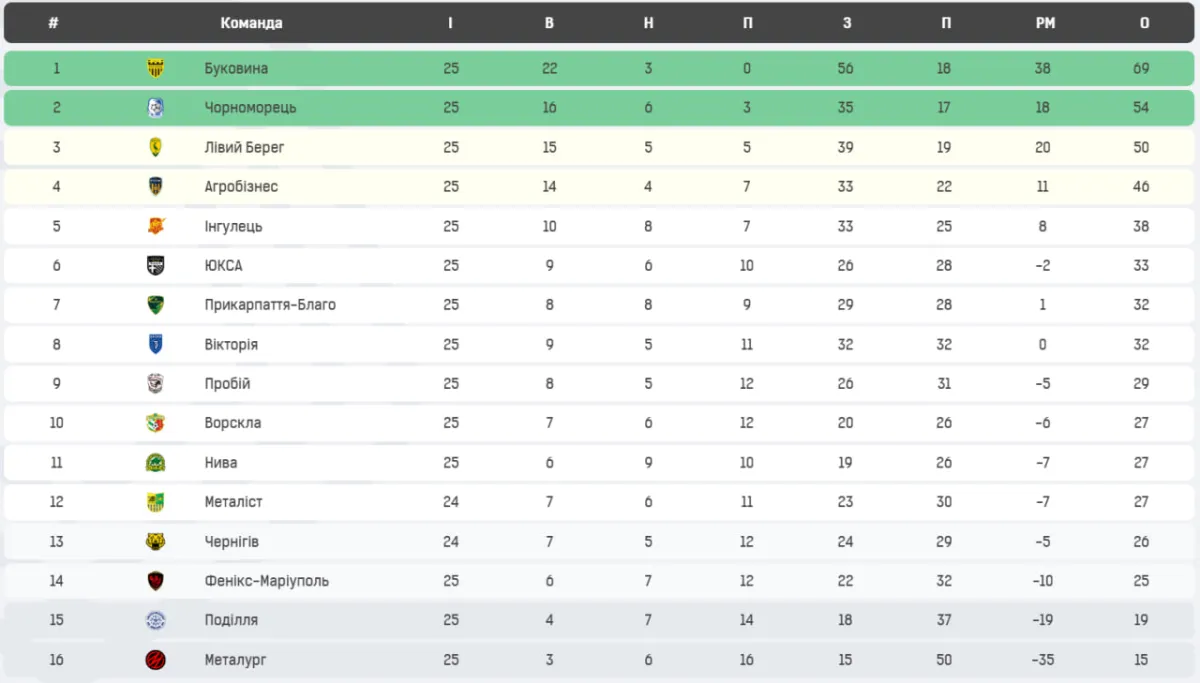Screen dimensions: 1200x683
Task: Click Буковина's 69 points cell
Action: tap(1142, 69)
